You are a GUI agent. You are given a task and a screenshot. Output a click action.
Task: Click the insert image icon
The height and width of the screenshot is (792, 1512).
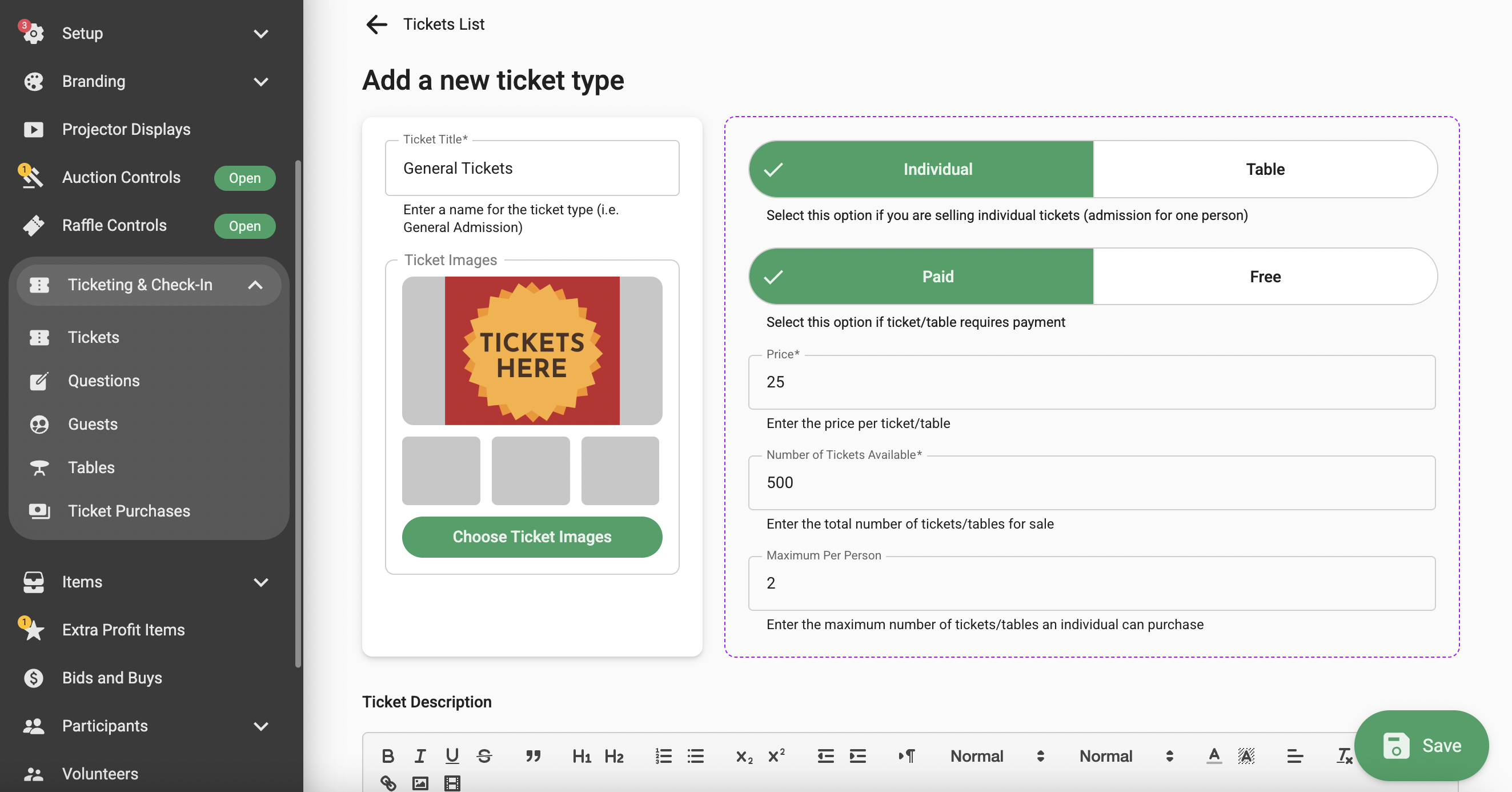420,783
